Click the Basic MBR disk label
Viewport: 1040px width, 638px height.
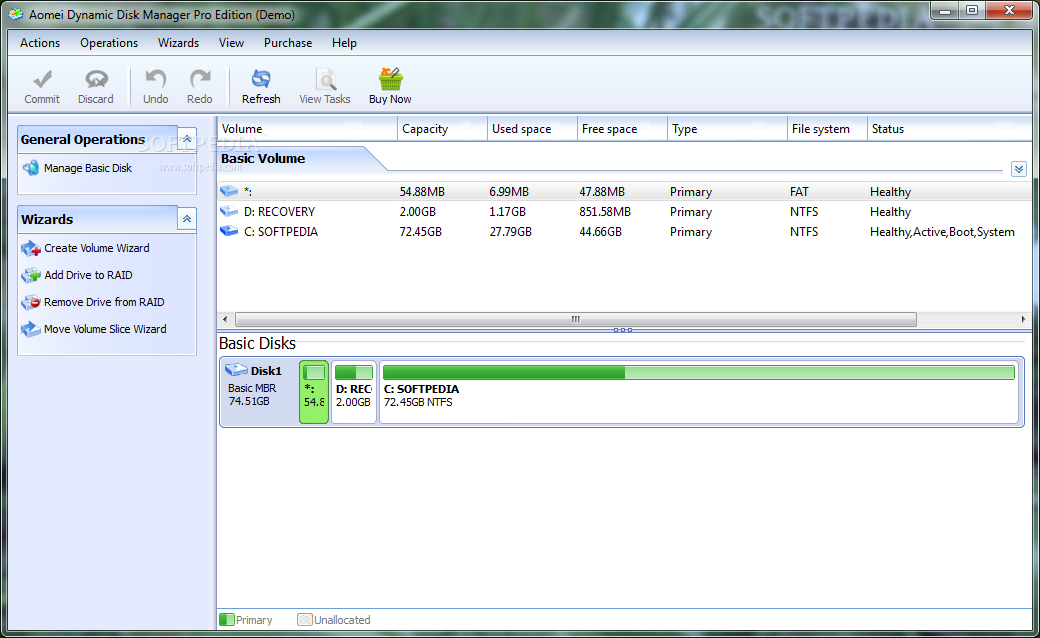[x=252, y=388]
